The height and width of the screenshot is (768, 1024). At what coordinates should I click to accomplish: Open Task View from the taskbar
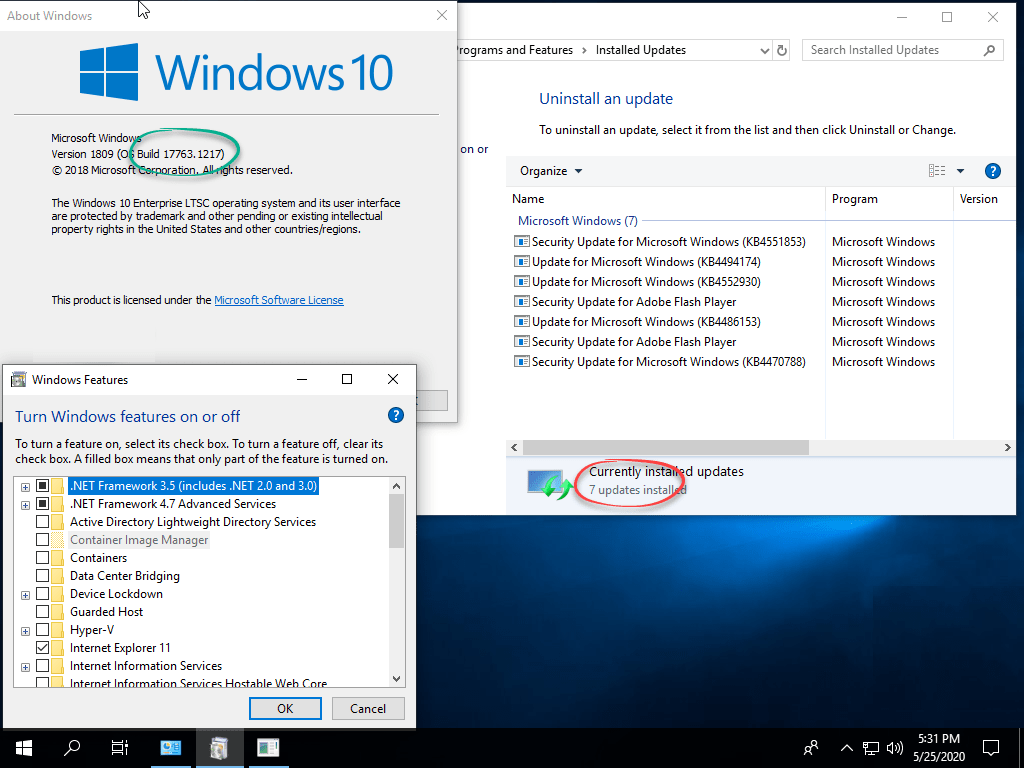(x=120, y=747)
